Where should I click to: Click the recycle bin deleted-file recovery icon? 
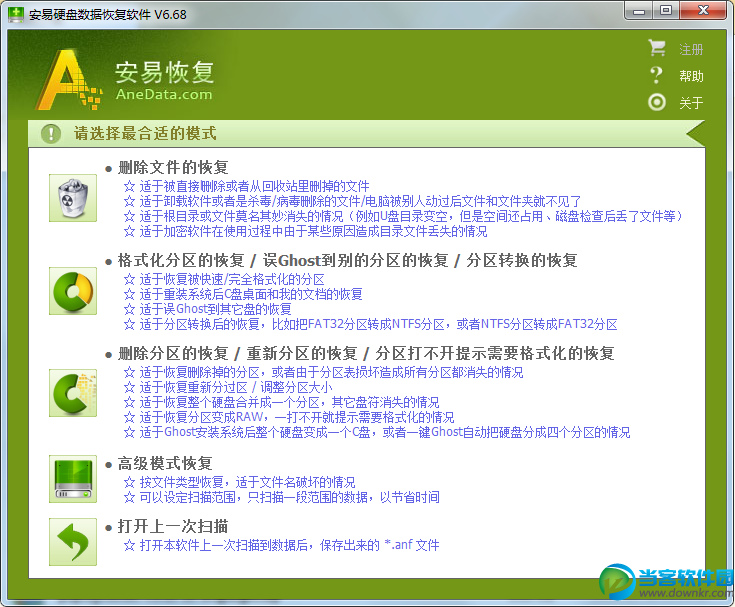pyautogui.click(x=73, y=198)
